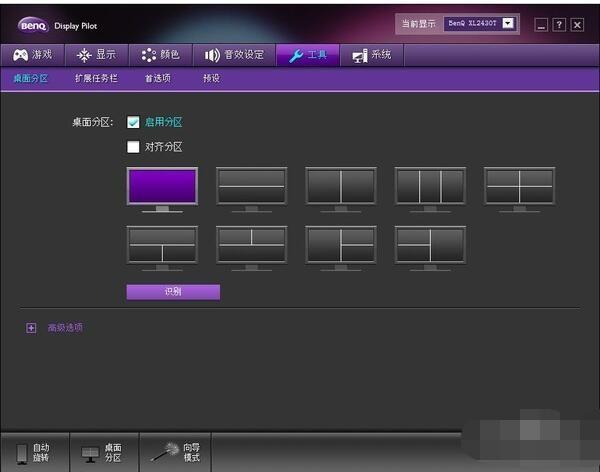Open help via the question mark icon
Screen dimensions: 600x472
(x=559, y=25)
